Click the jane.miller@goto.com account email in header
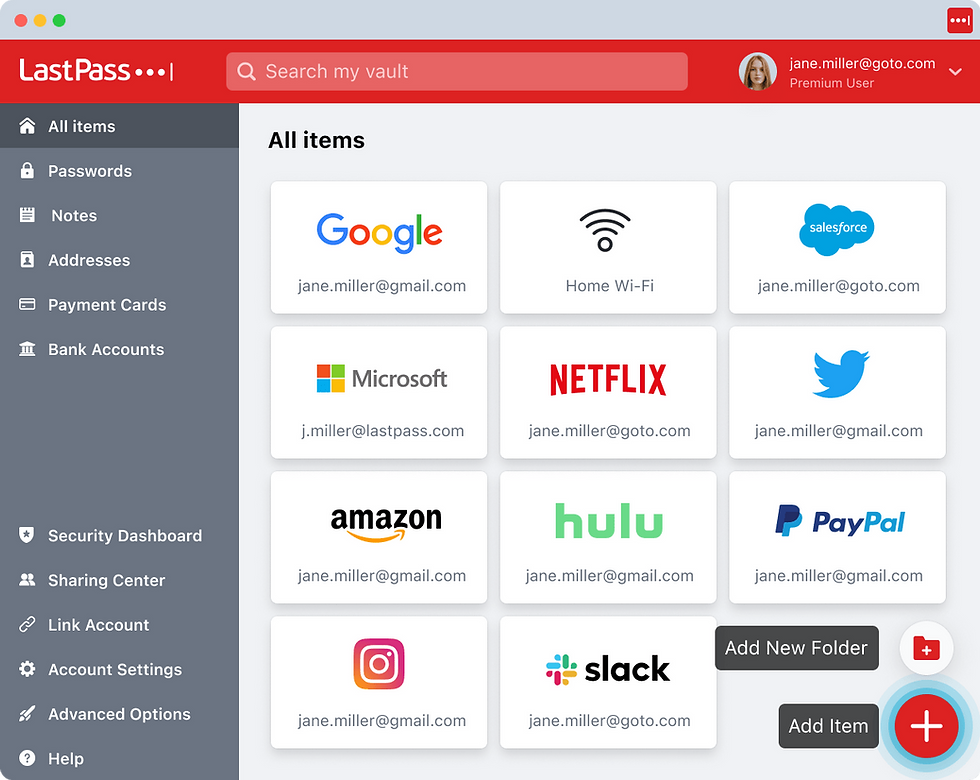 [862, 63]
